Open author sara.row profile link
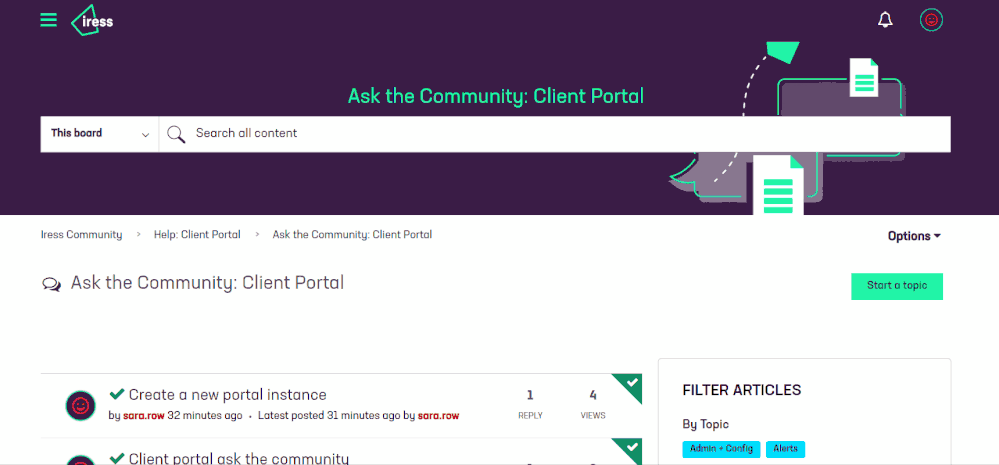This screenshot has height=465, width=999. [x=143, y=415]
